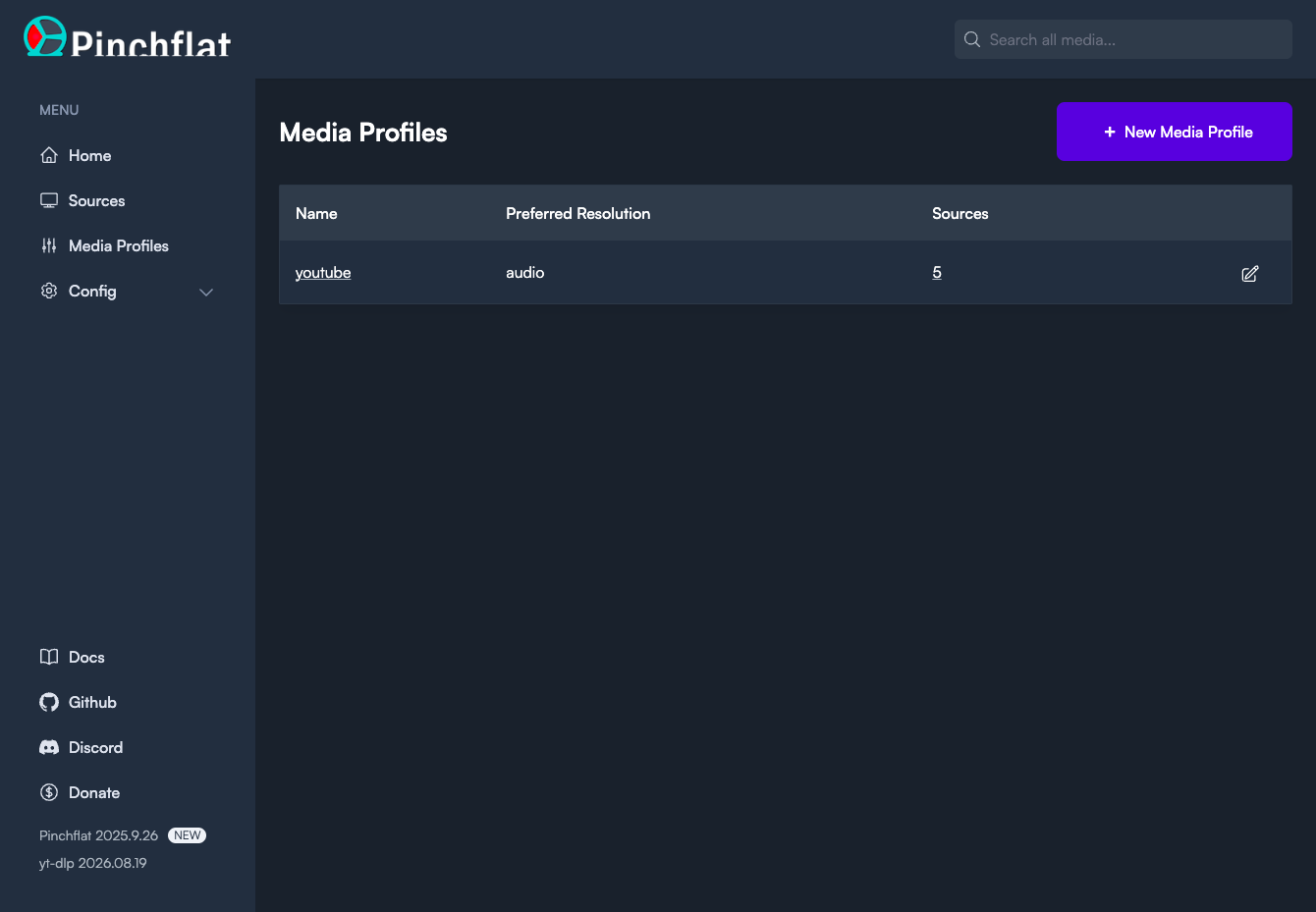Click the Docs book icon
Screen dimensions: 1316x912
(x=49, y=657)
